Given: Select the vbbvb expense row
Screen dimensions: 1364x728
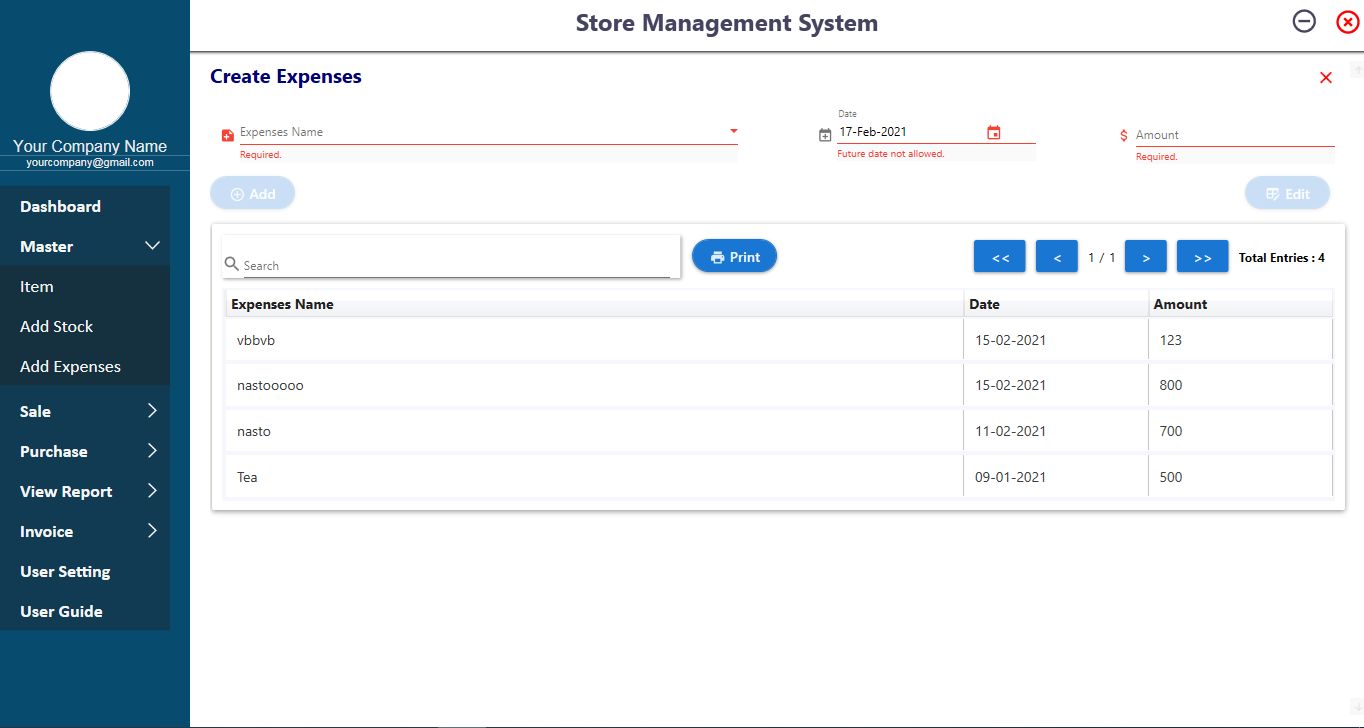Looking at the screenshot, I should tap(779, 340).
